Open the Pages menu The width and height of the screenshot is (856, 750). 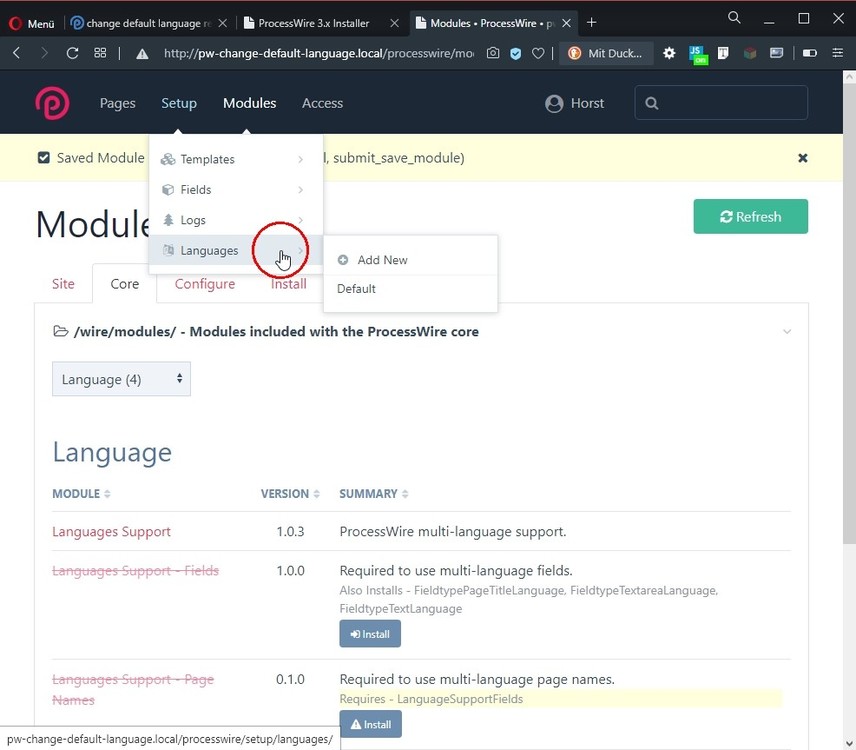click(x=117, y=103)
